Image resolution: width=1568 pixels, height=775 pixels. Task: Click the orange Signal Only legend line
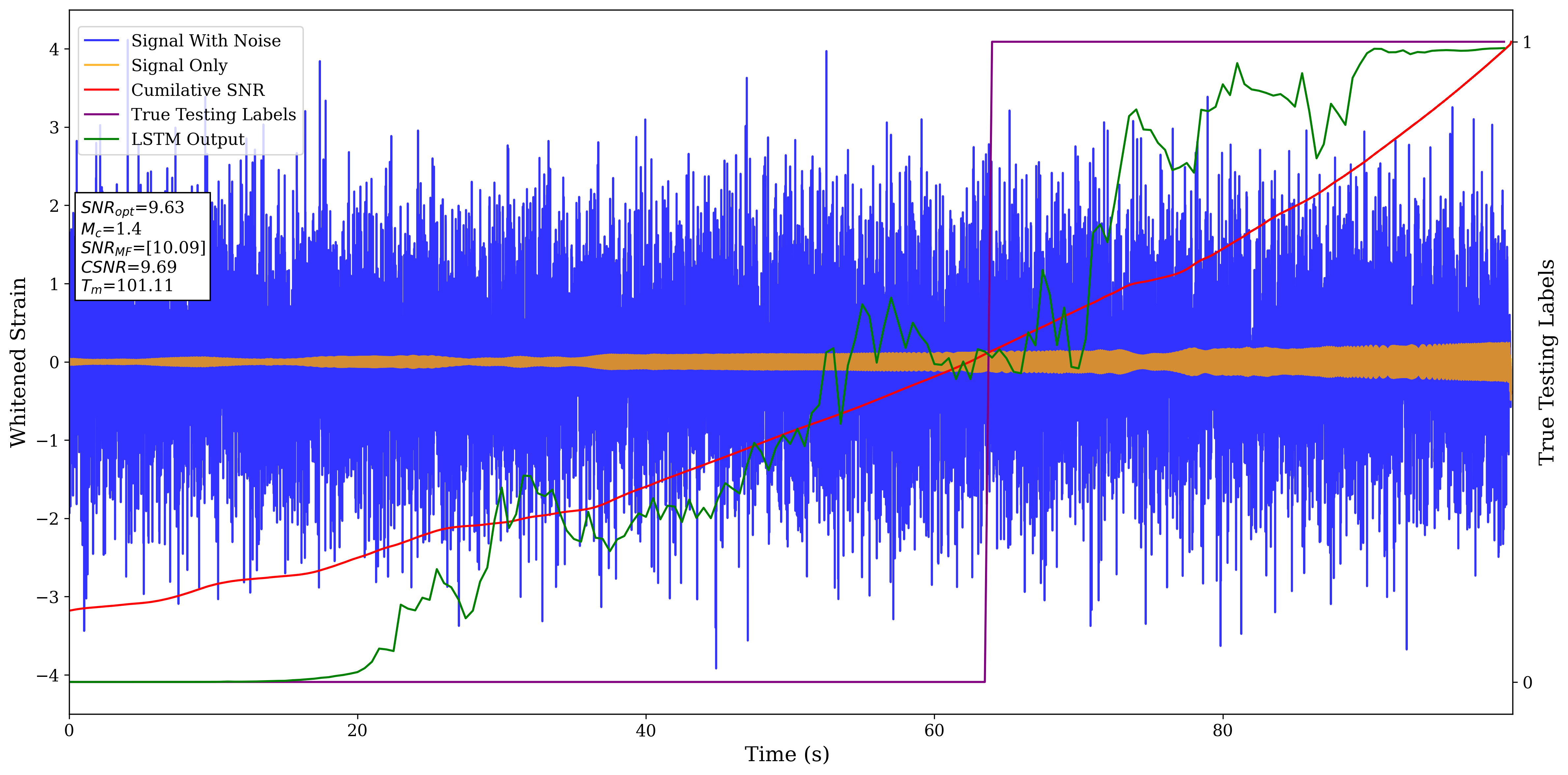pos(101,65)
